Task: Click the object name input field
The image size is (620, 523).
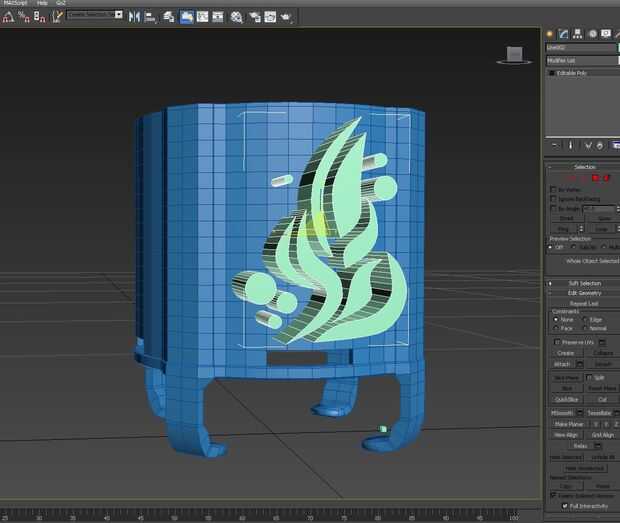Action: coord(581,48)
